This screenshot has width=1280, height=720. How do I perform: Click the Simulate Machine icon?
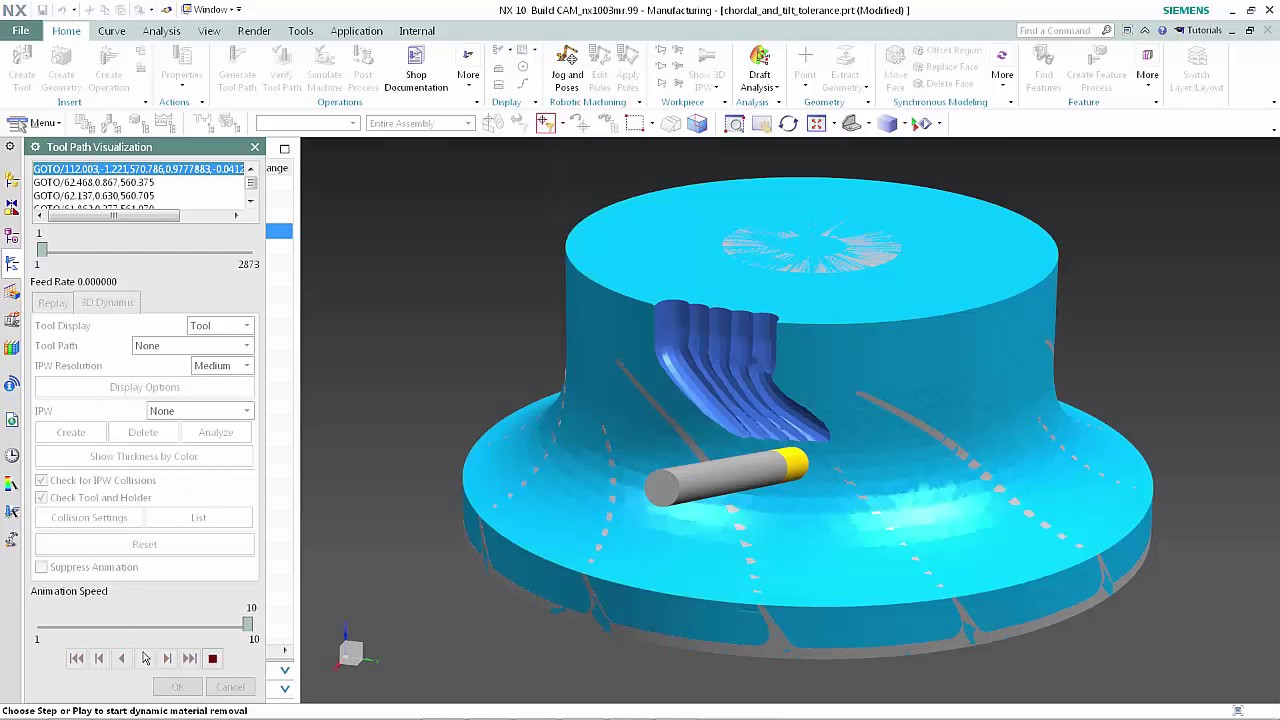coord(324,69)
